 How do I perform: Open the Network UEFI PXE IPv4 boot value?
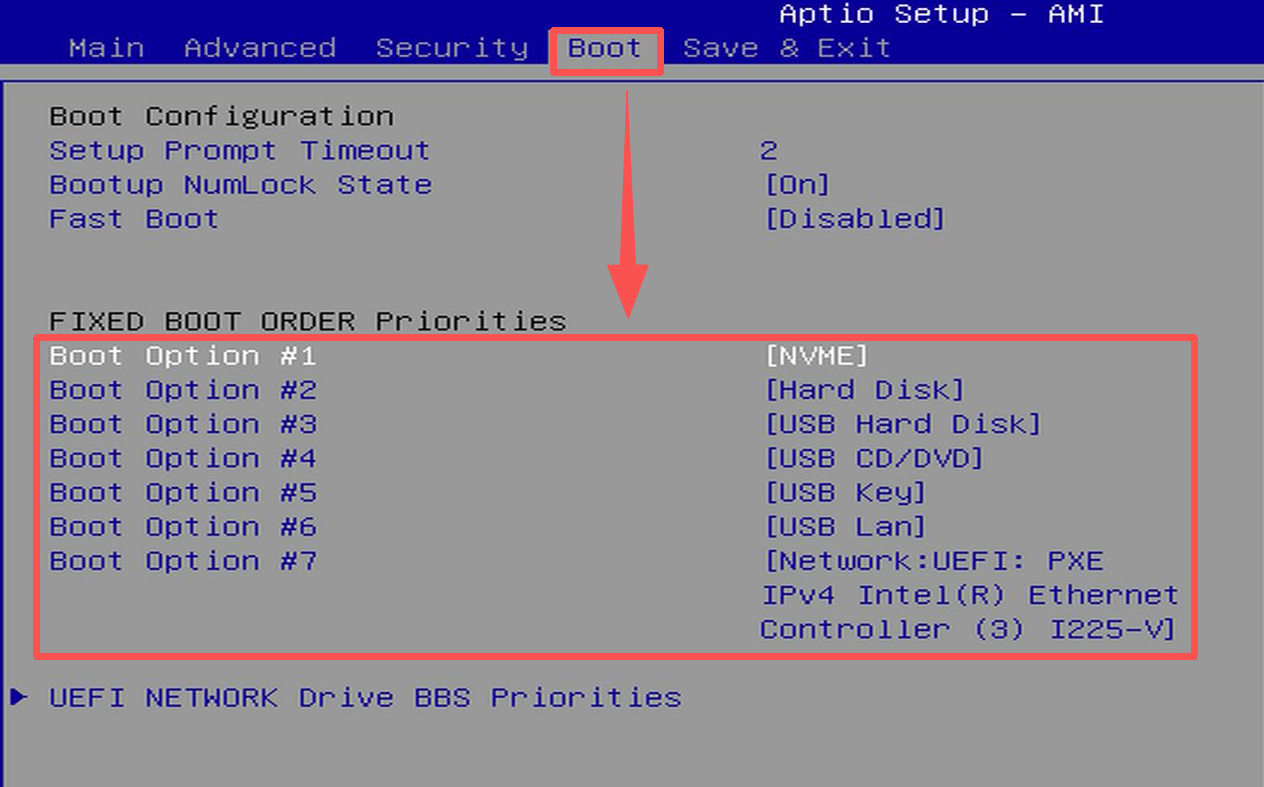(969, 595)
